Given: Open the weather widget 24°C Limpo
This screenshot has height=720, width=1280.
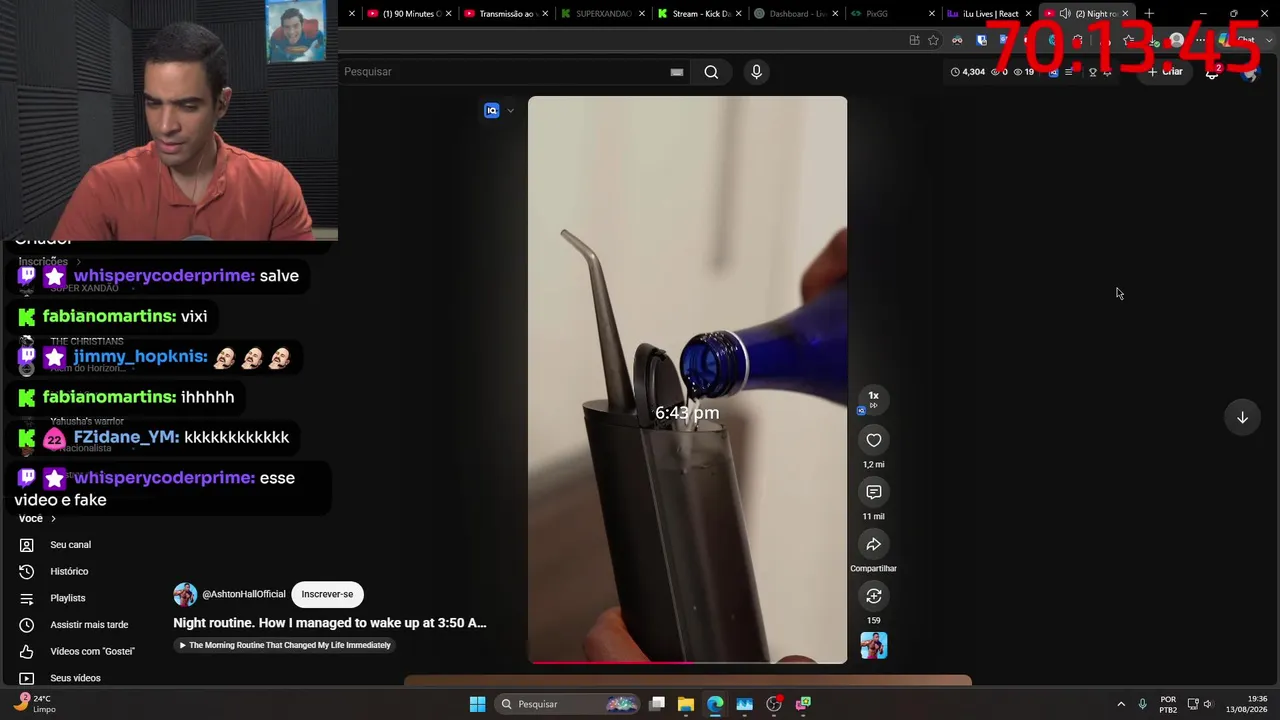Looking at the screenshot, I should (x=34, y=704).
